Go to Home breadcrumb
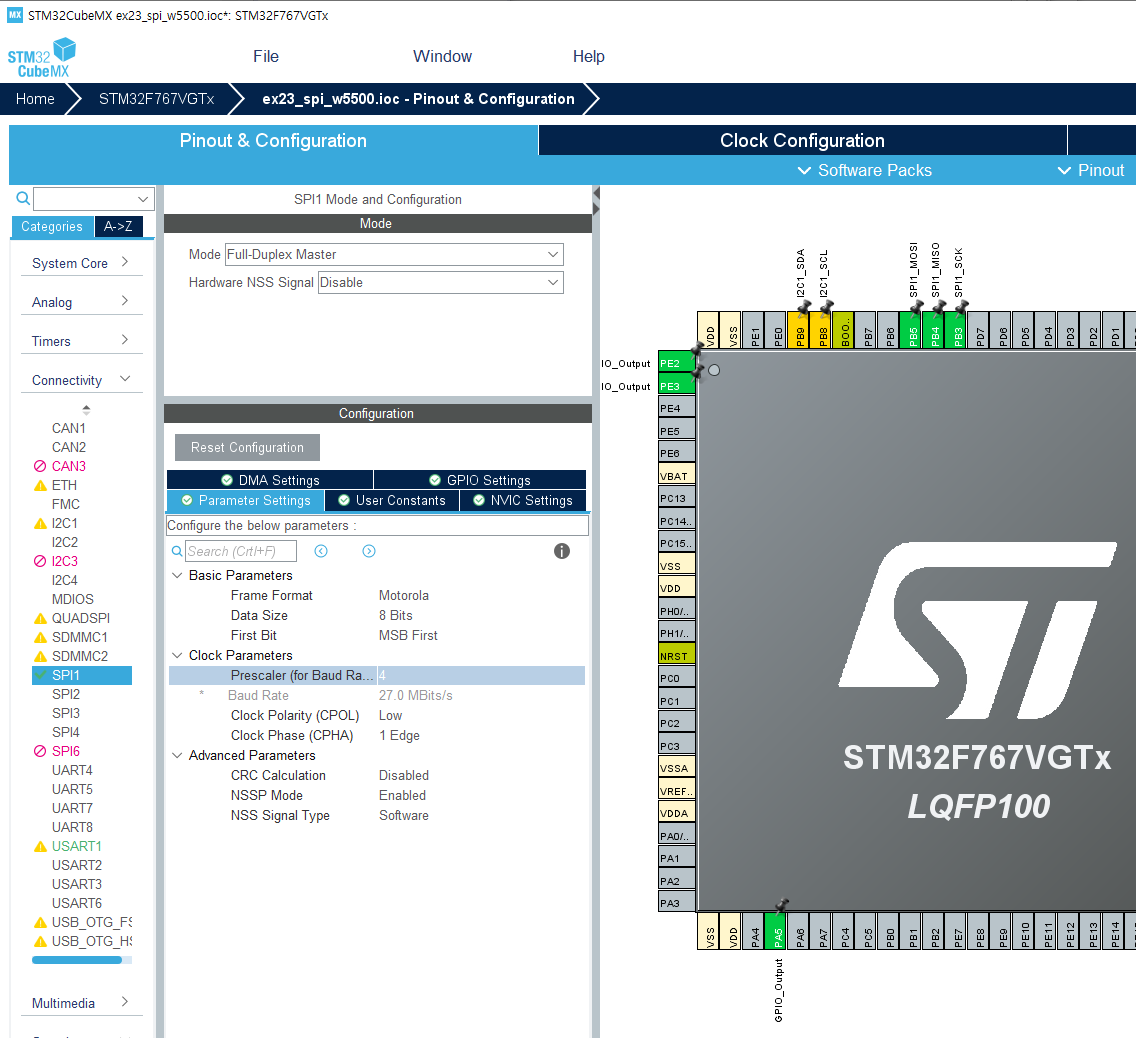The image size is (1136, 1038). pyautogui.click(x=35, y=99)
